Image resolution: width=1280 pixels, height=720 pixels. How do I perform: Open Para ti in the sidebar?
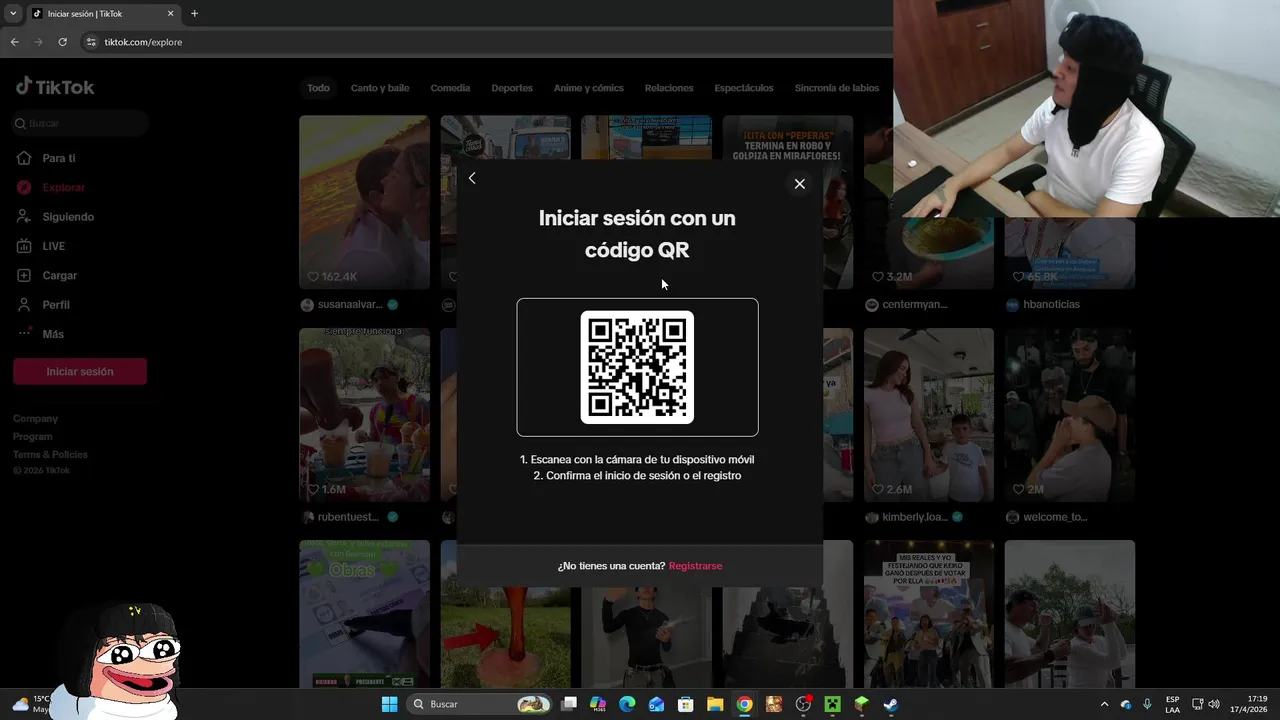click(x=58, y=158)
